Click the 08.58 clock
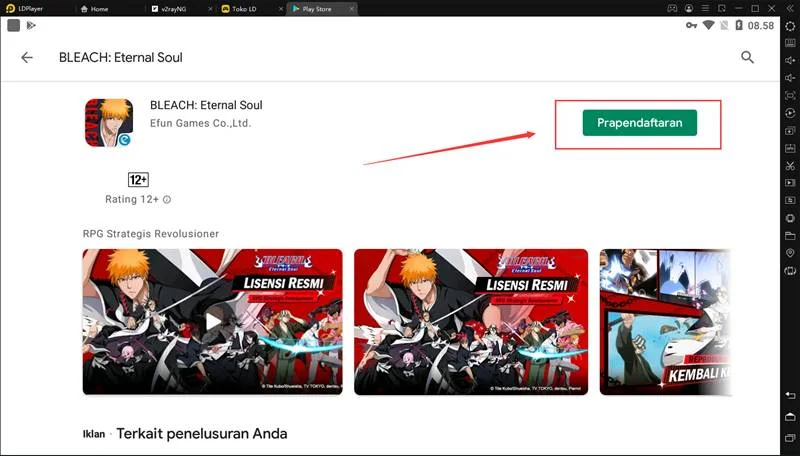This screenshot has height=456, width=800. (x=761, y=26)
